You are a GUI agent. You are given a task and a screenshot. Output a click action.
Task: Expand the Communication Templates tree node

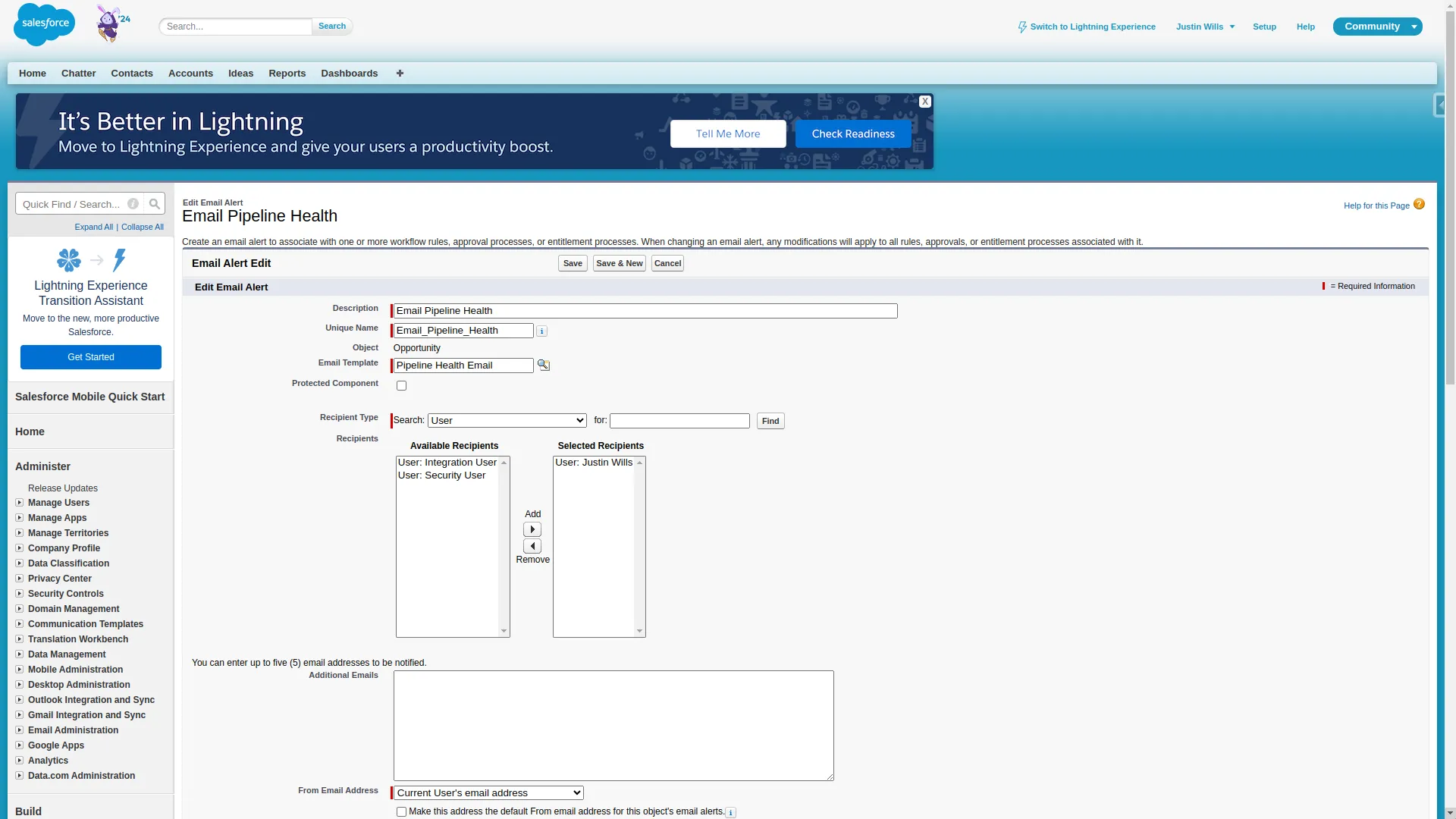coord(19,624)
